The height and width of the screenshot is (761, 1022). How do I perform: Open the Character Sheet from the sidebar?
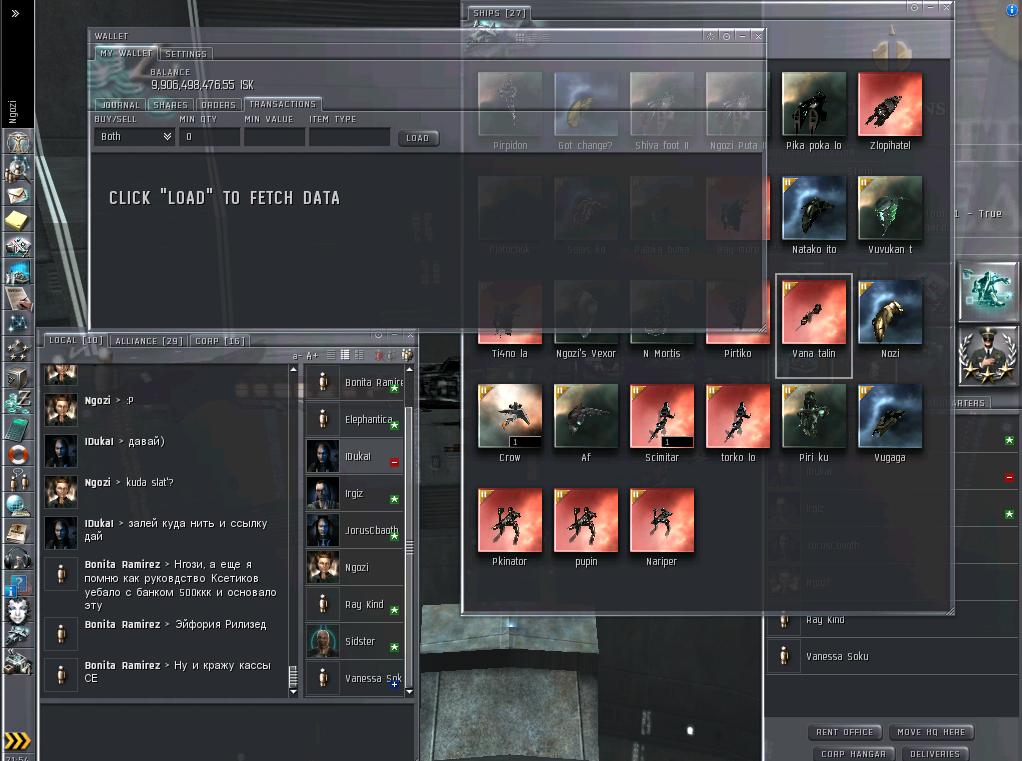tap(18, 142)
